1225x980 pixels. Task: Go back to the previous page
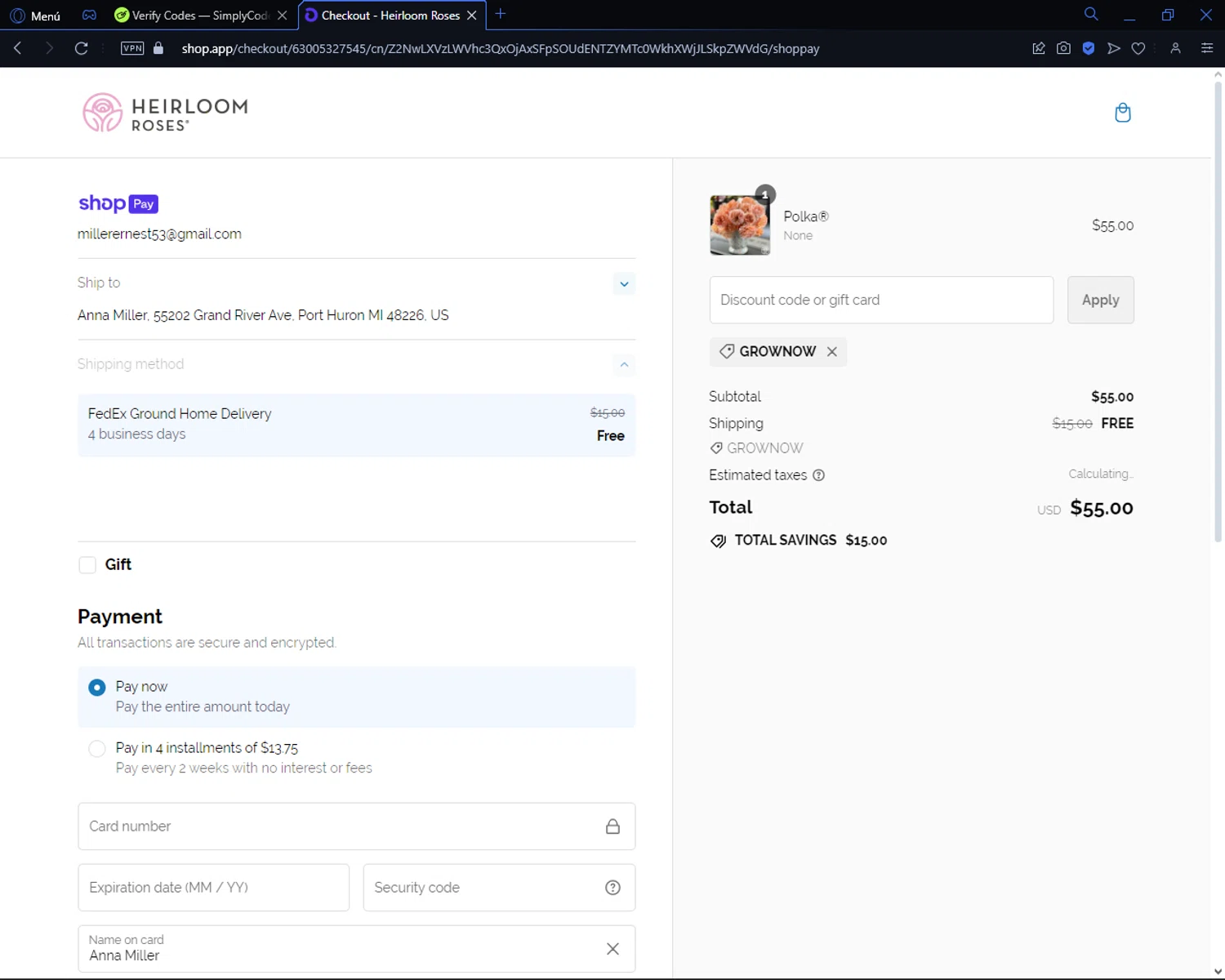tap(17, 48)
